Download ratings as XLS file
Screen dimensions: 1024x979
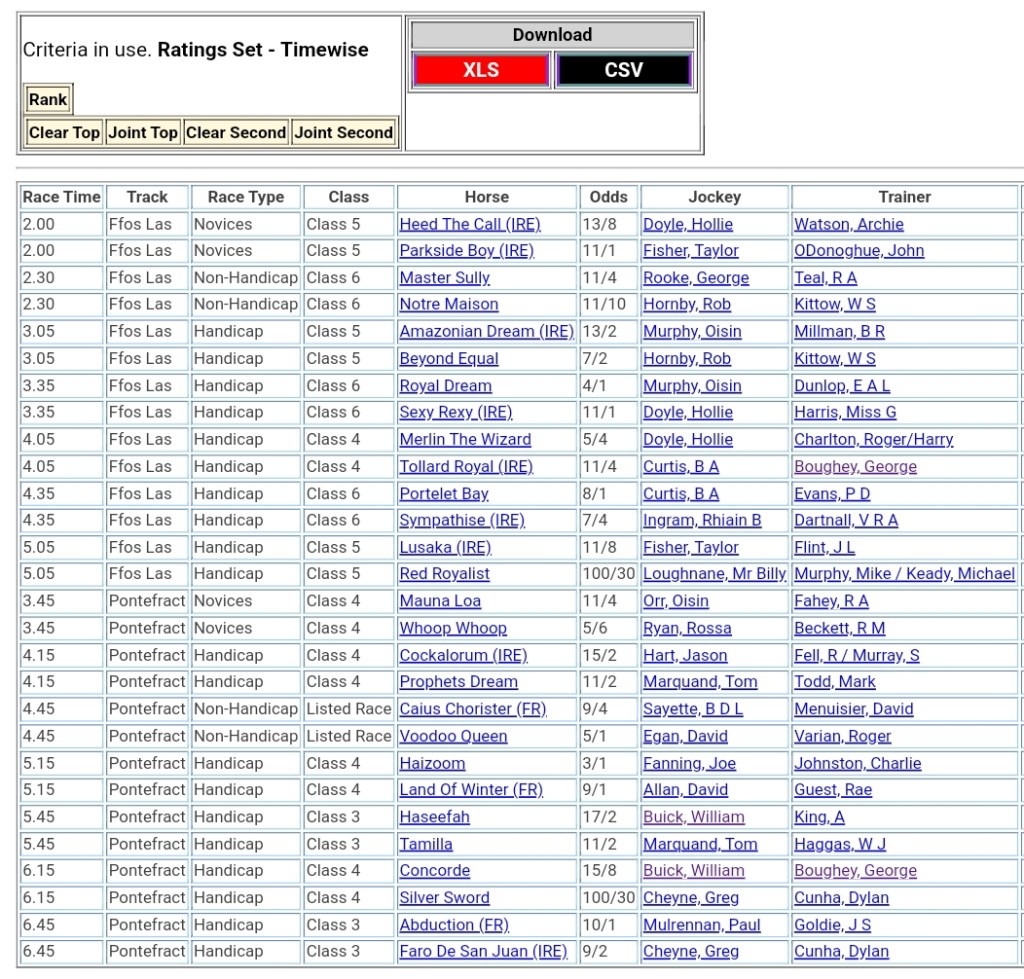point(481,70)
